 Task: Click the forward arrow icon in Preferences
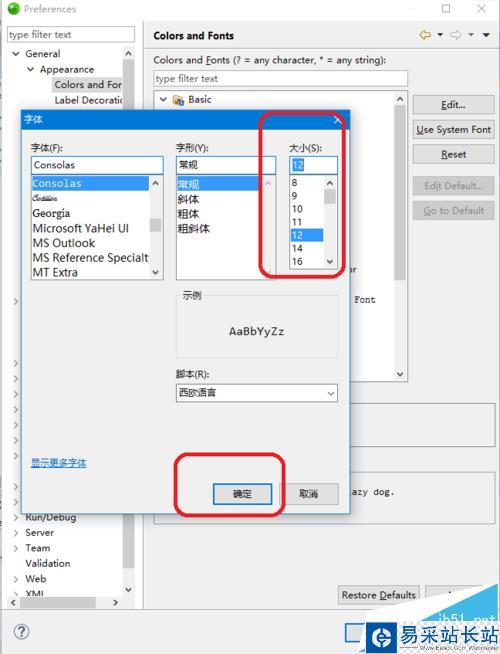click(456, 35)
